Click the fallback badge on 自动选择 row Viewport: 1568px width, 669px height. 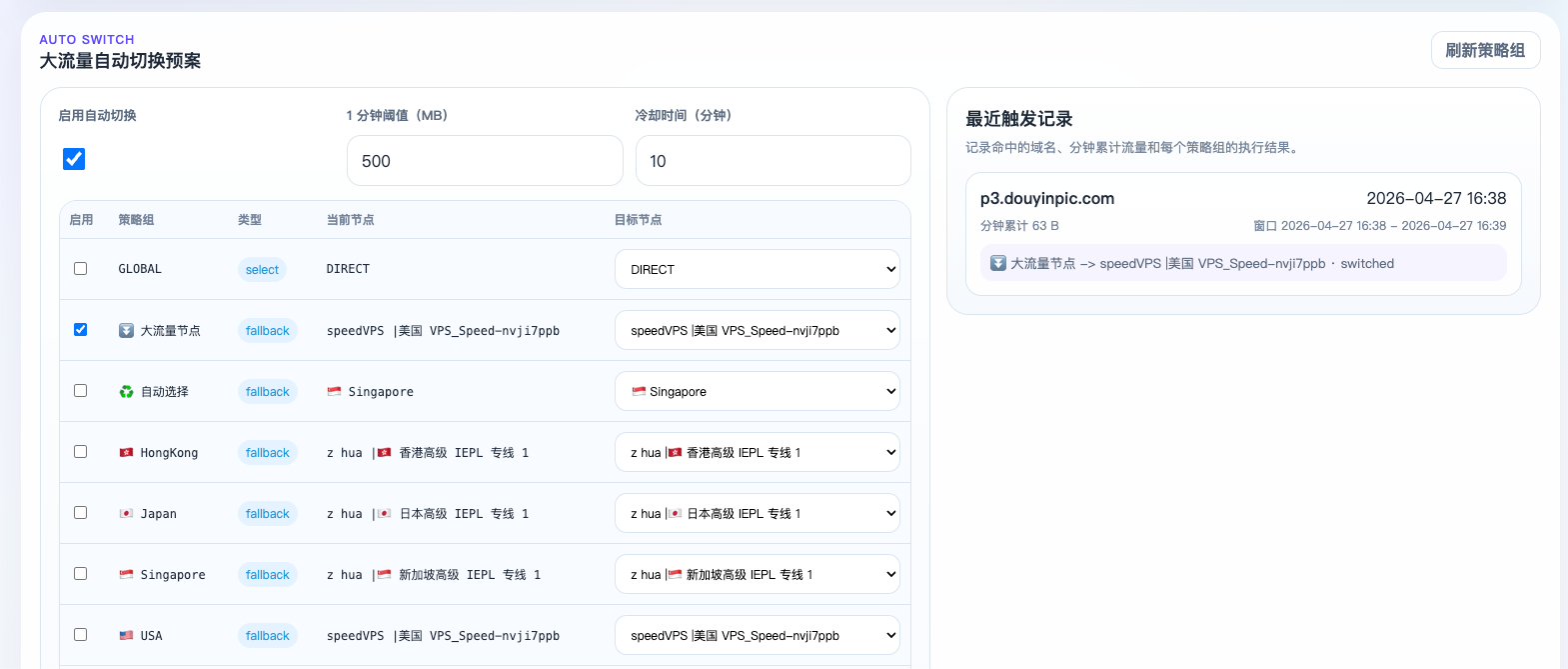[267, 391]
